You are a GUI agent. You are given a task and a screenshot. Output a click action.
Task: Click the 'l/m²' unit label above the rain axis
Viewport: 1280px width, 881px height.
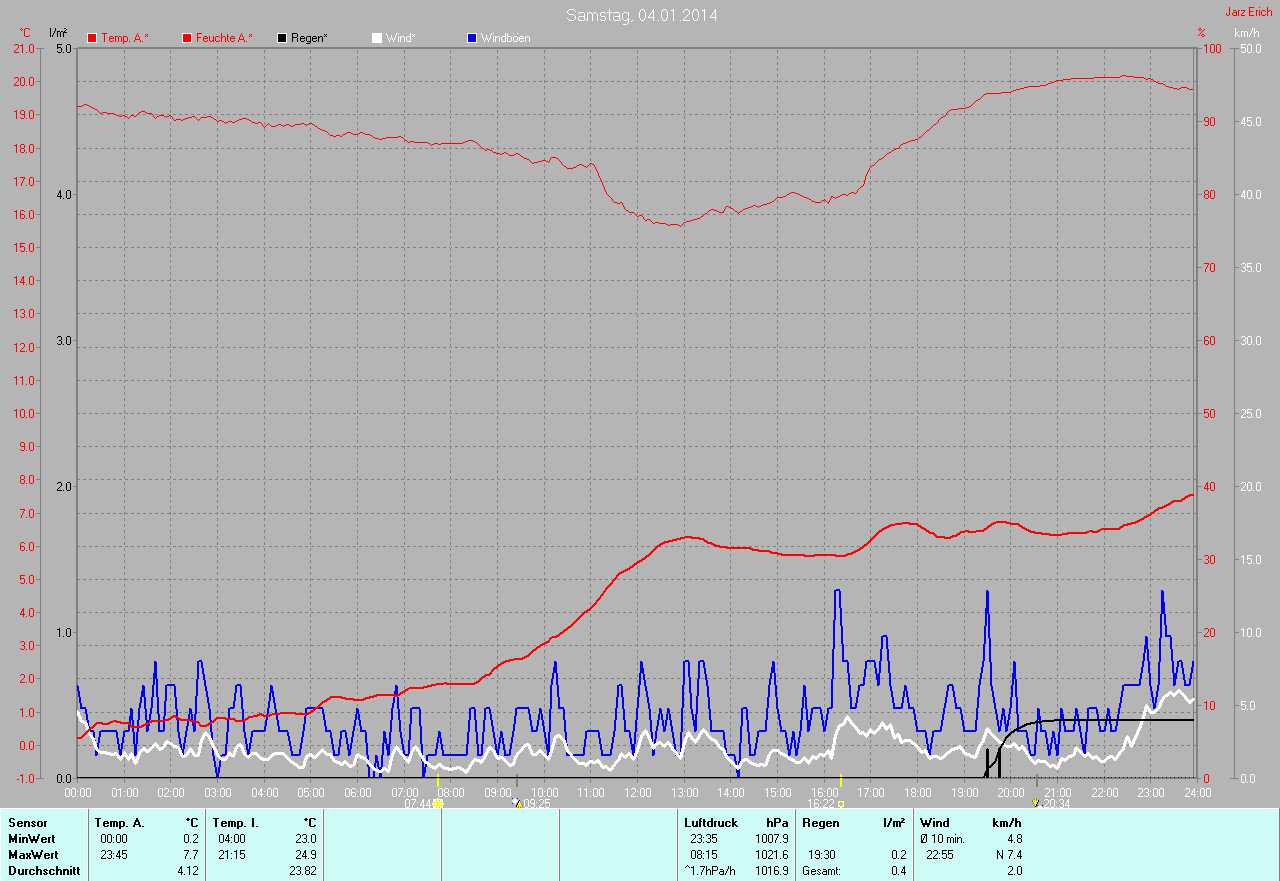coord(58,33)
